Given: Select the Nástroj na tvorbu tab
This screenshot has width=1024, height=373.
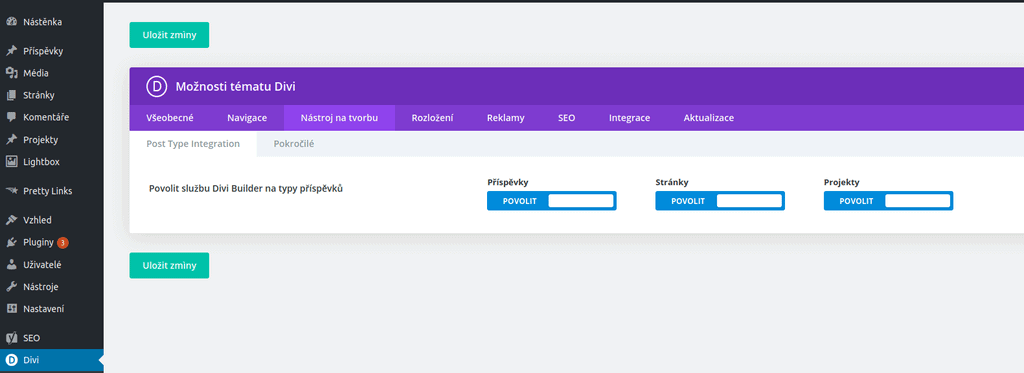Looking at the screenshot, I should (339, 118).
